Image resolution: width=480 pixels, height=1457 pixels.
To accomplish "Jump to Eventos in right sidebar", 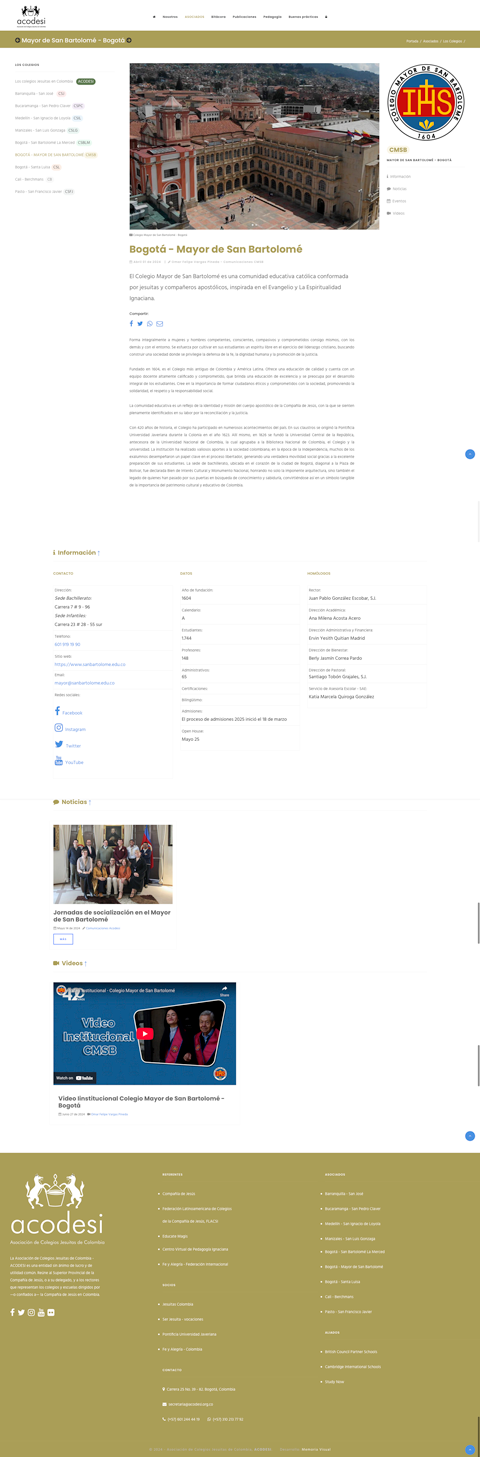I will point(397,200).
